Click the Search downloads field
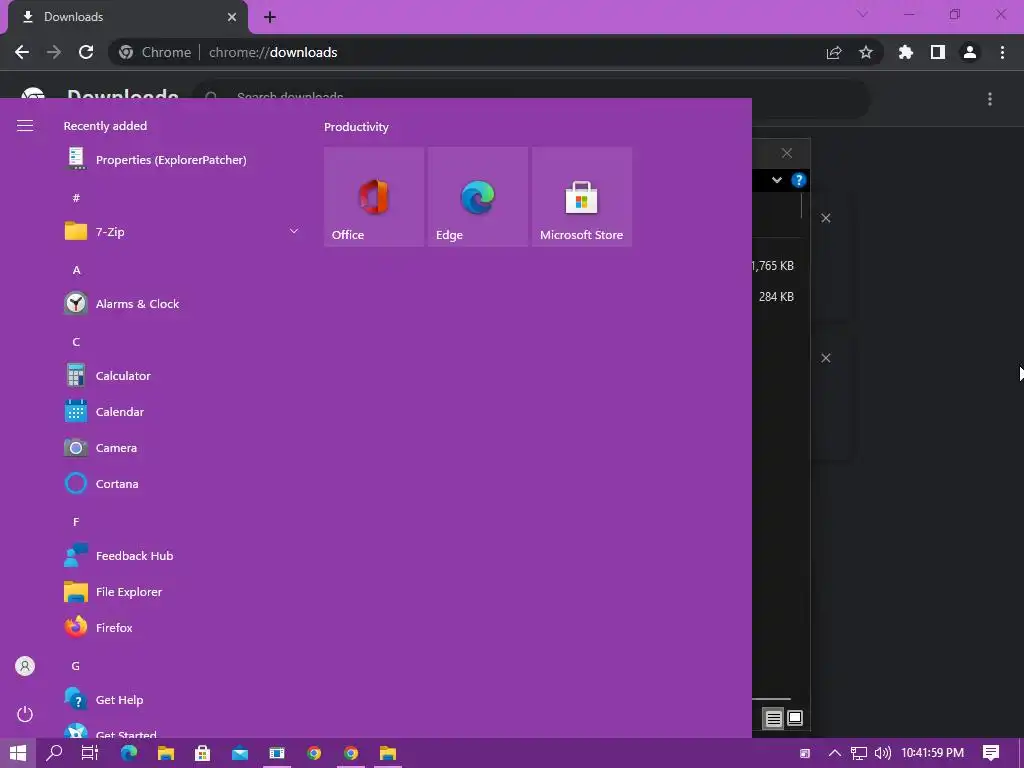Image resolution: width=1024 pixels, height=768 pixels. pyautogui.click(x=530, y=99)
